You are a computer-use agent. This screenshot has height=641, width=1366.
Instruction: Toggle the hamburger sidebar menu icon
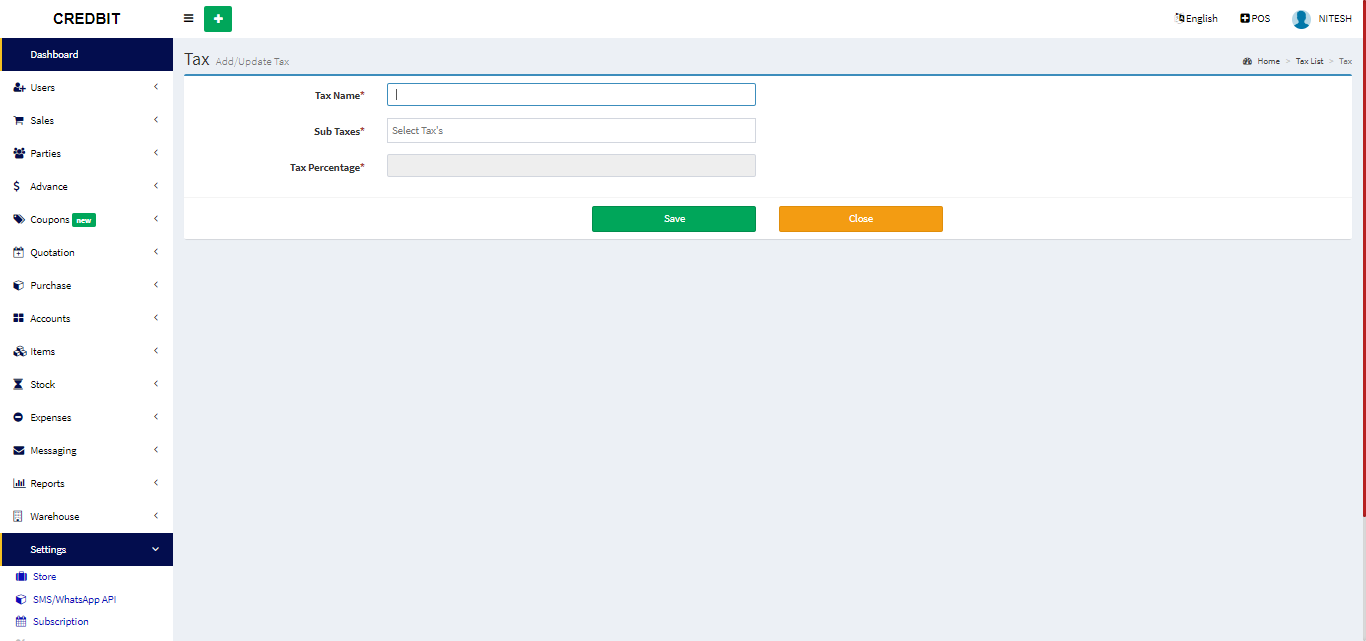tap(189, 18)
